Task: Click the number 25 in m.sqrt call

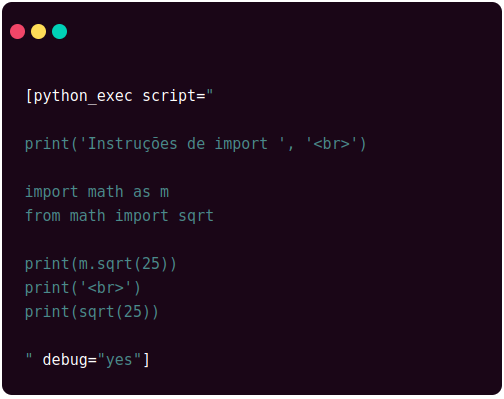Action: [151, 264]
